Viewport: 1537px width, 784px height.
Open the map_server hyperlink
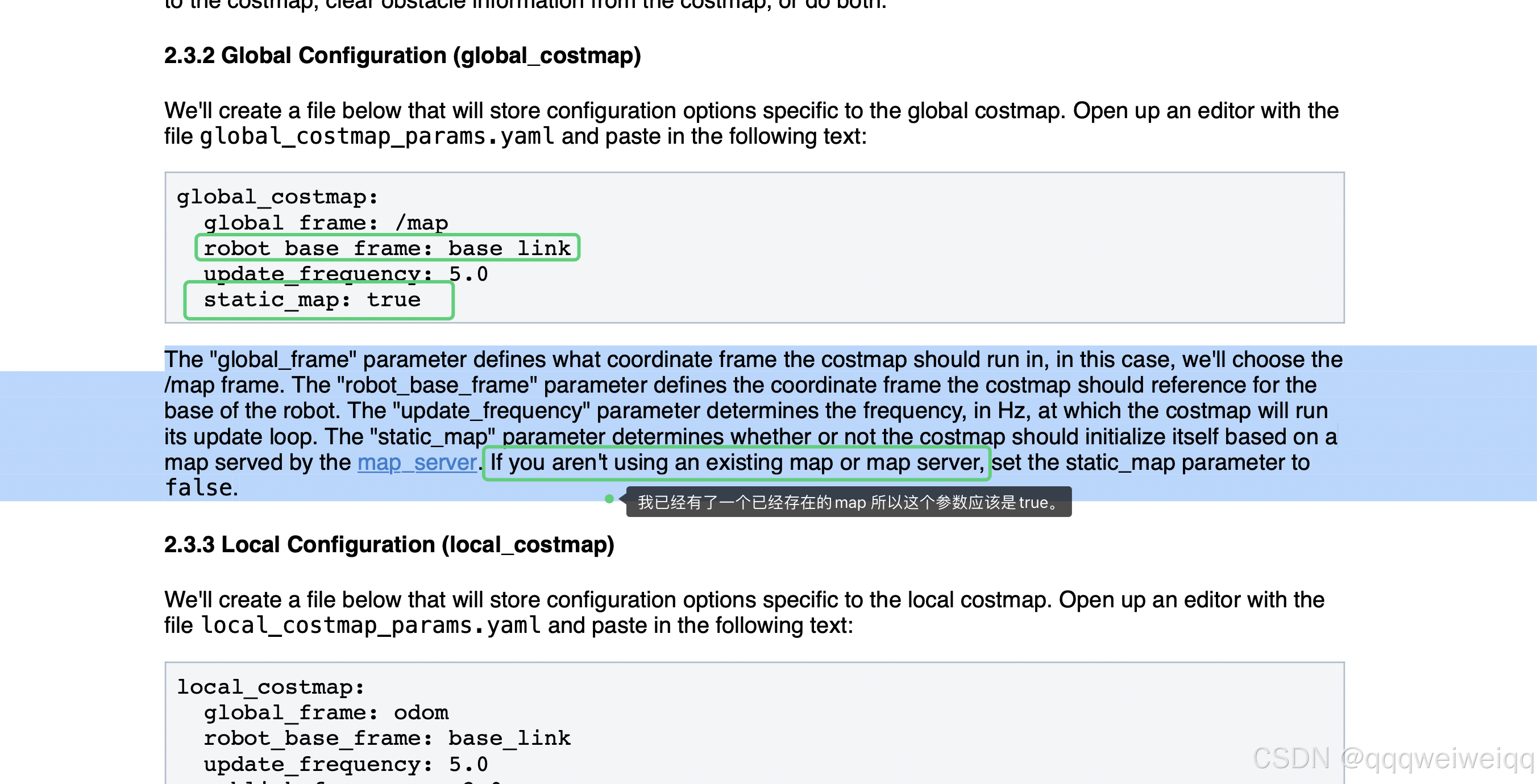pos(417,462)
